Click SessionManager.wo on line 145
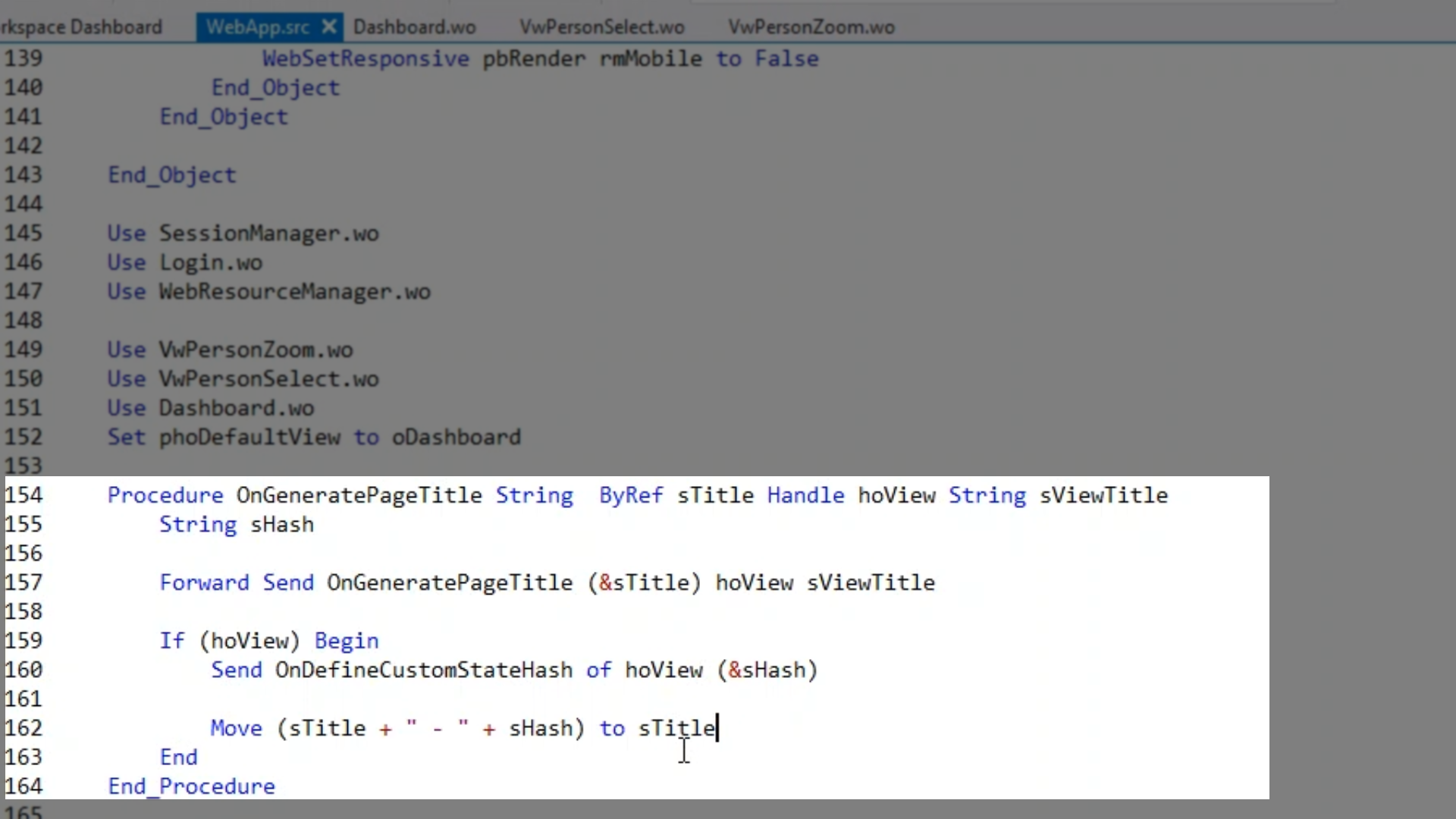The image size is (1456, 819). coord(268,234)
